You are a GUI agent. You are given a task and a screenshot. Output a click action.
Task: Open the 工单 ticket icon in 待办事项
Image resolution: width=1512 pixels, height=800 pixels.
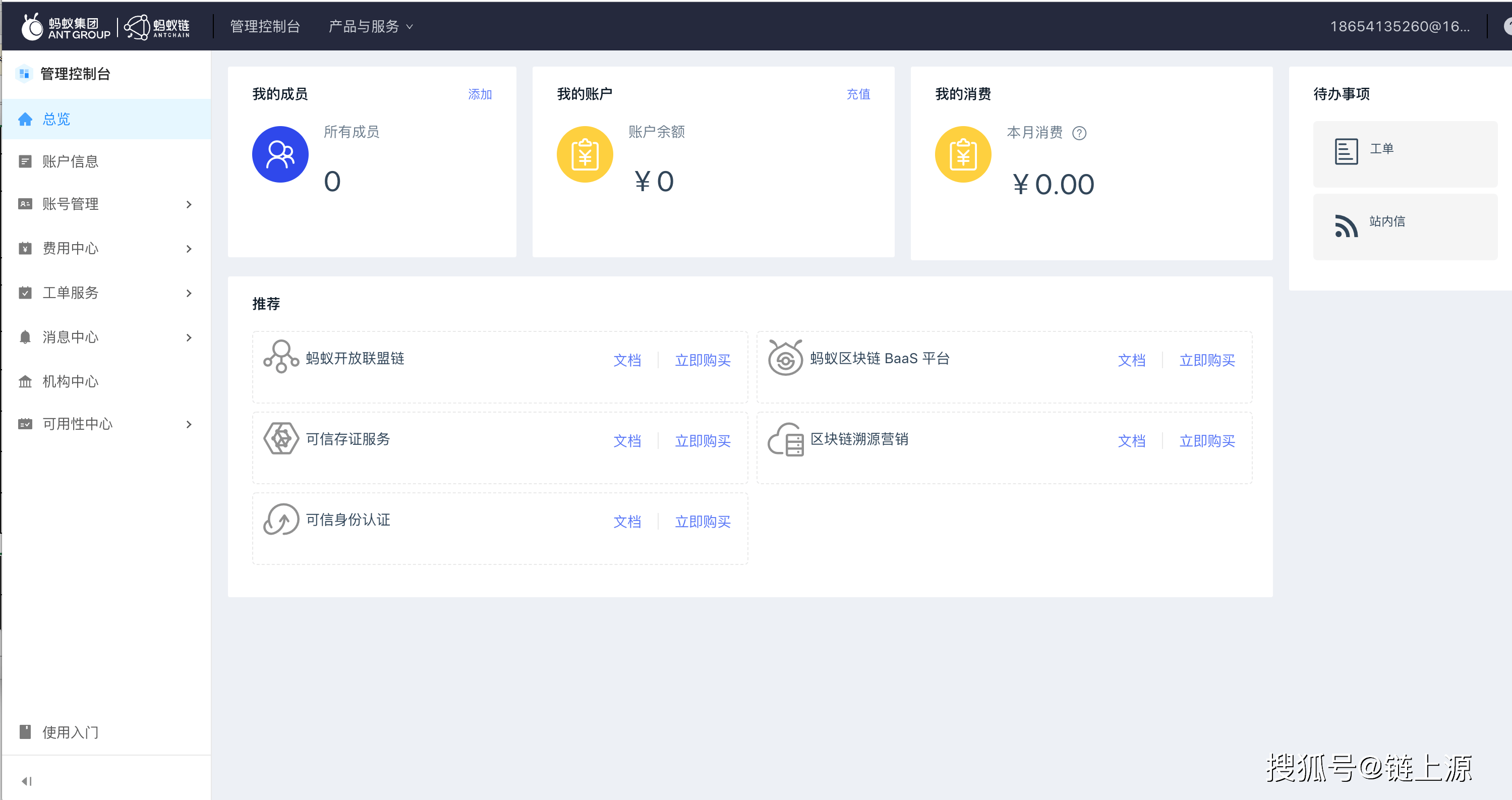click(1346, 151)
